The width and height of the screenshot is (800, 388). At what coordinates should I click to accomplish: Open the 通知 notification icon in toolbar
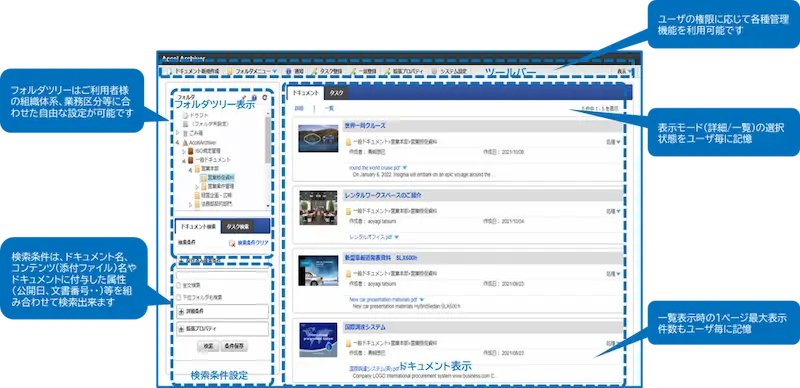(288, 71)
